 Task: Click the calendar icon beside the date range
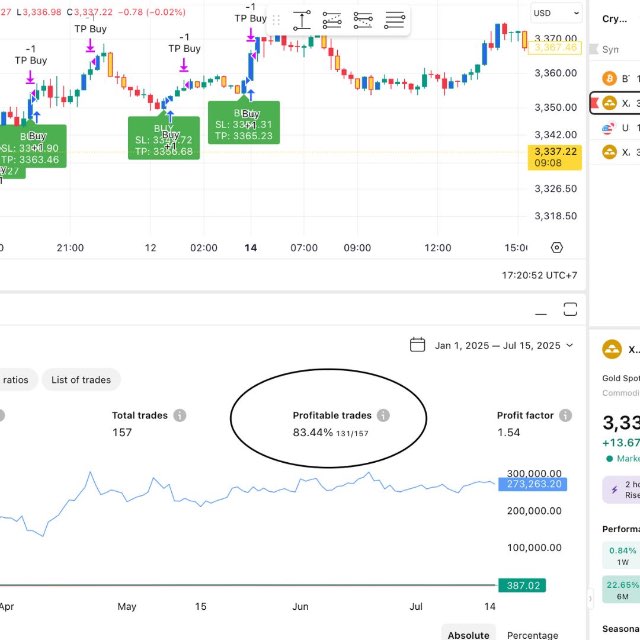pyautogui.click(x=417, y=345)
